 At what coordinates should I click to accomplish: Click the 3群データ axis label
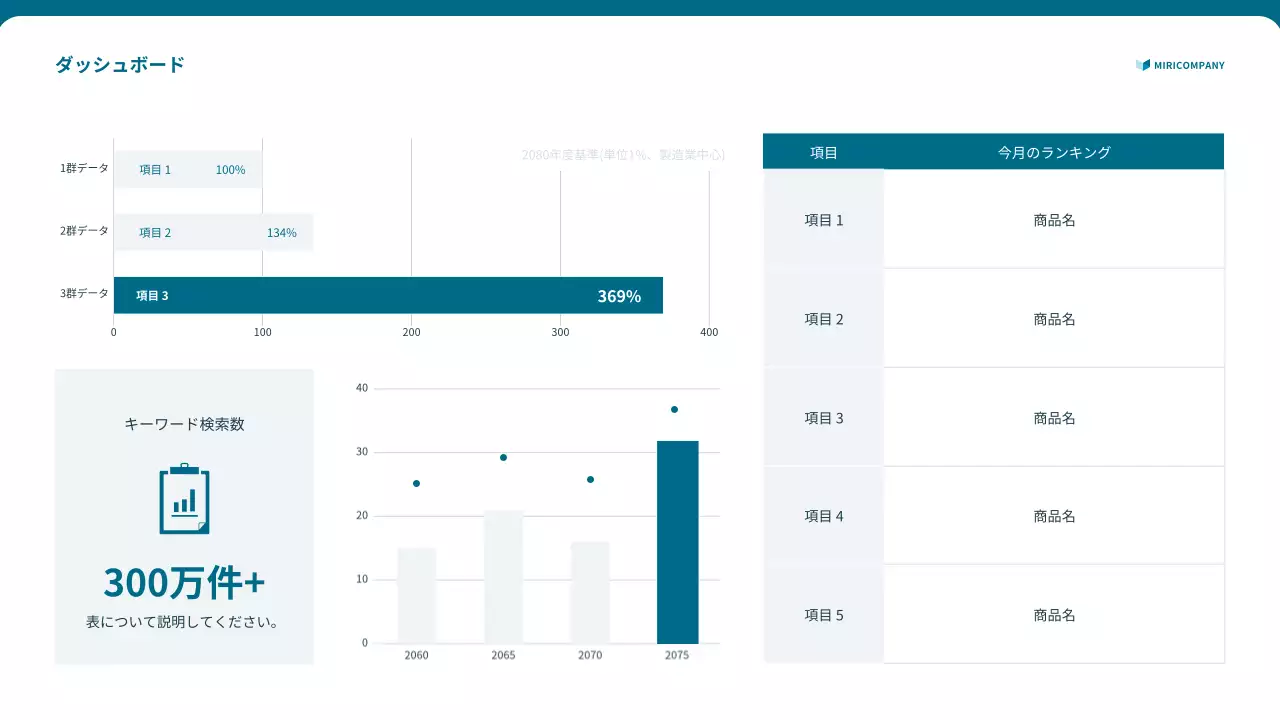[x=84, y=294]
